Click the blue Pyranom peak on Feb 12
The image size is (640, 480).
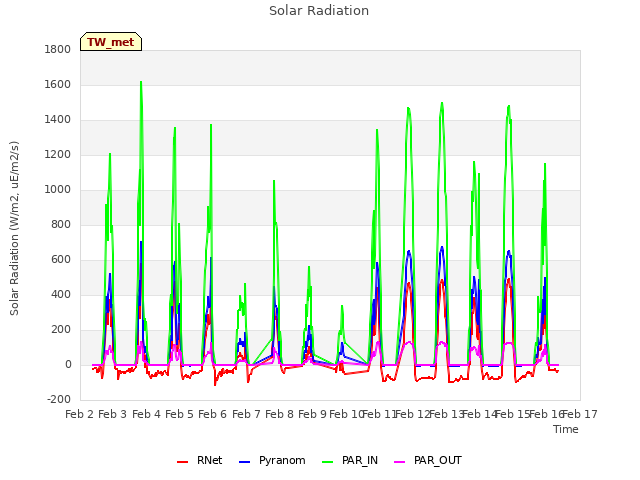pos(409,251)
